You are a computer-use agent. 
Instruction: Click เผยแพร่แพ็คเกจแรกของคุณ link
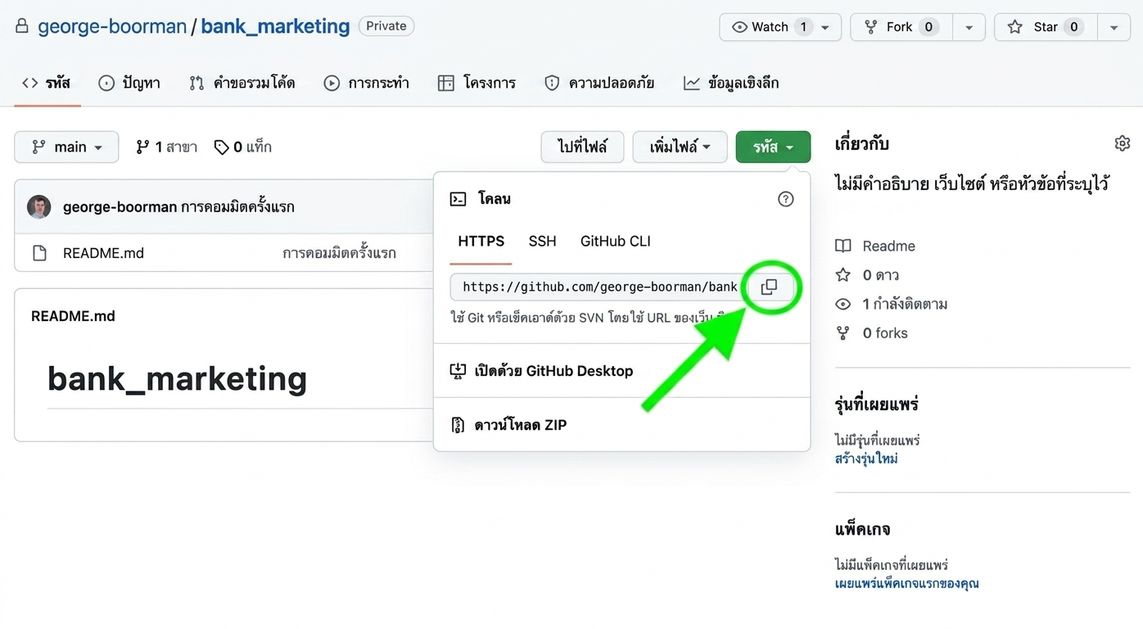(907, 583)
